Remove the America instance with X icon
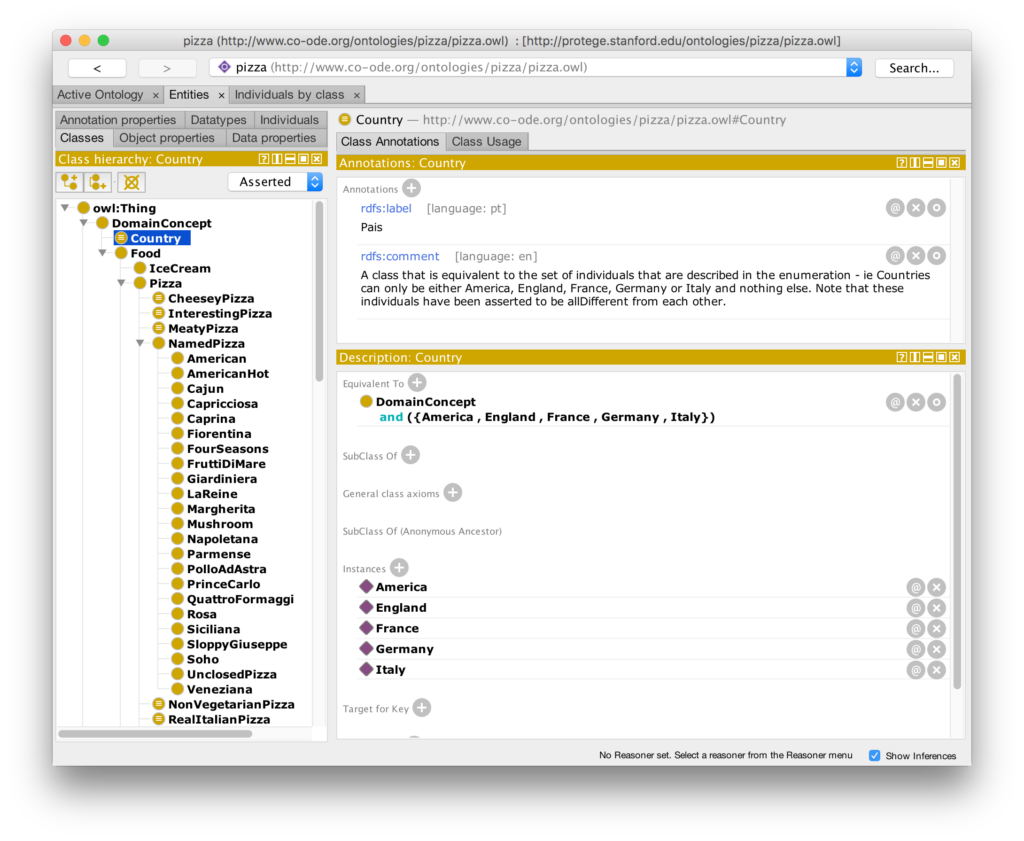The height and width of the screenshot is (841, 1024). pyautogui.click(x=936, y=587)
